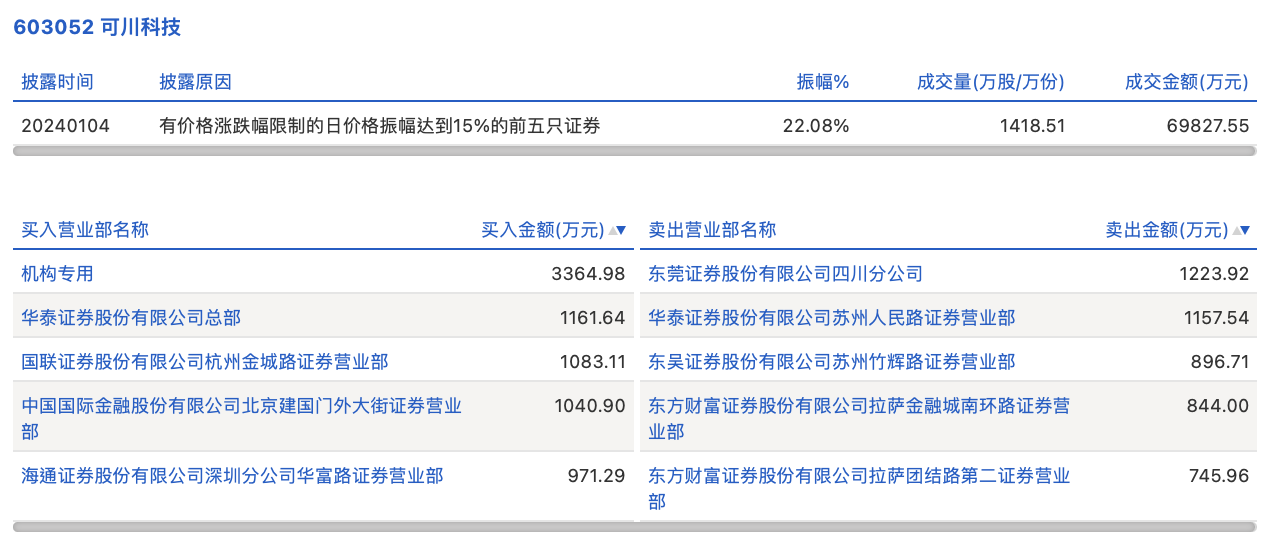Viewport: 1264px width, 548px height.
Task: Click the 卖出营业部名称 column header
Action: point(712,230)
